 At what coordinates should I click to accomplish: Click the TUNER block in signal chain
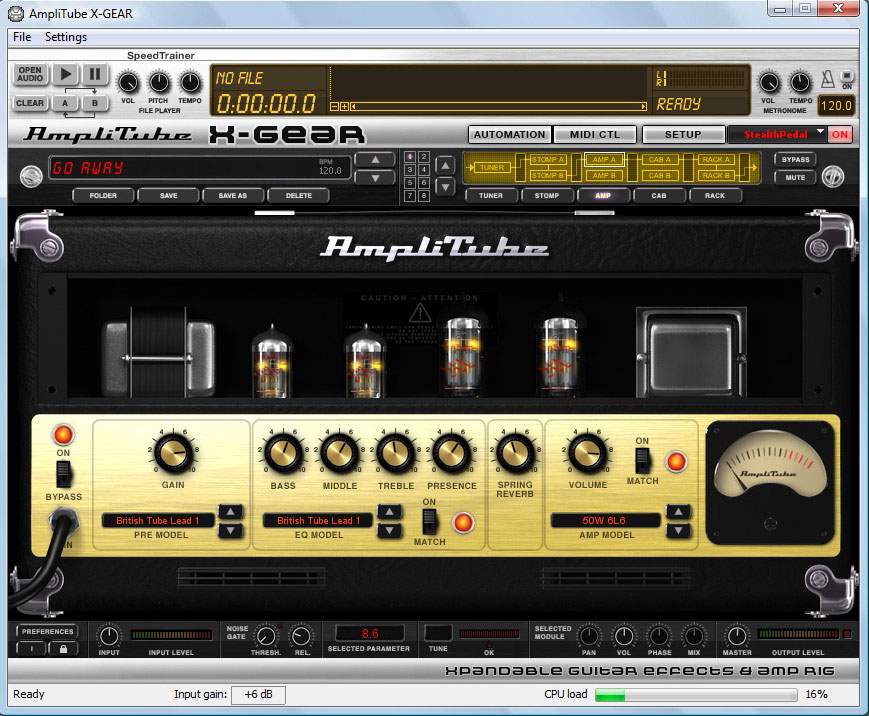492,167
